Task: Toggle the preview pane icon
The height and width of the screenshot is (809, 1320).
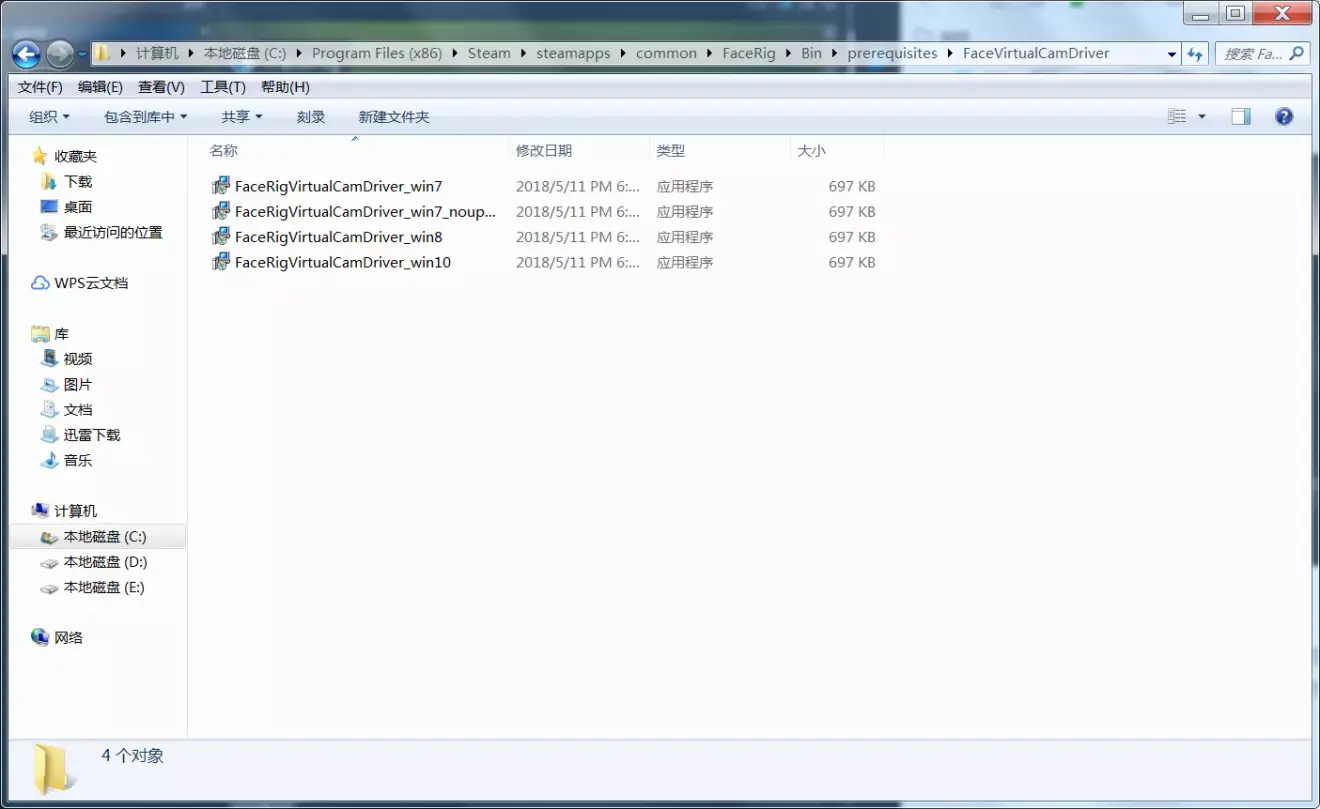Action: pos(1241,117)
